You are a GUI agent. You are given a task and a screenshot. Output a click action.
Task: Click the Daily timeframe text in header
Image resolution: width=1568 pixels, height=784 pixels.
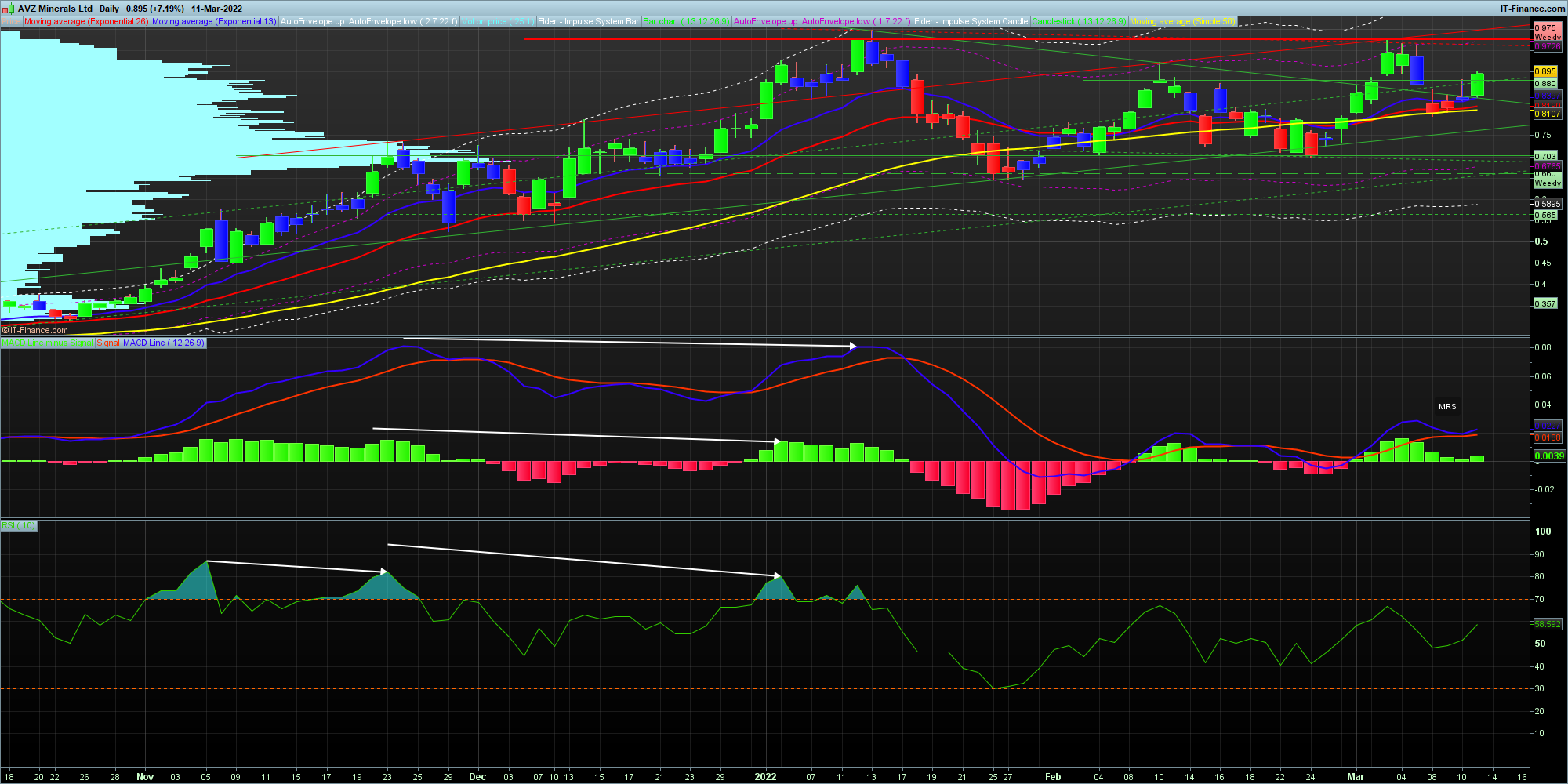tap(109, 9)
